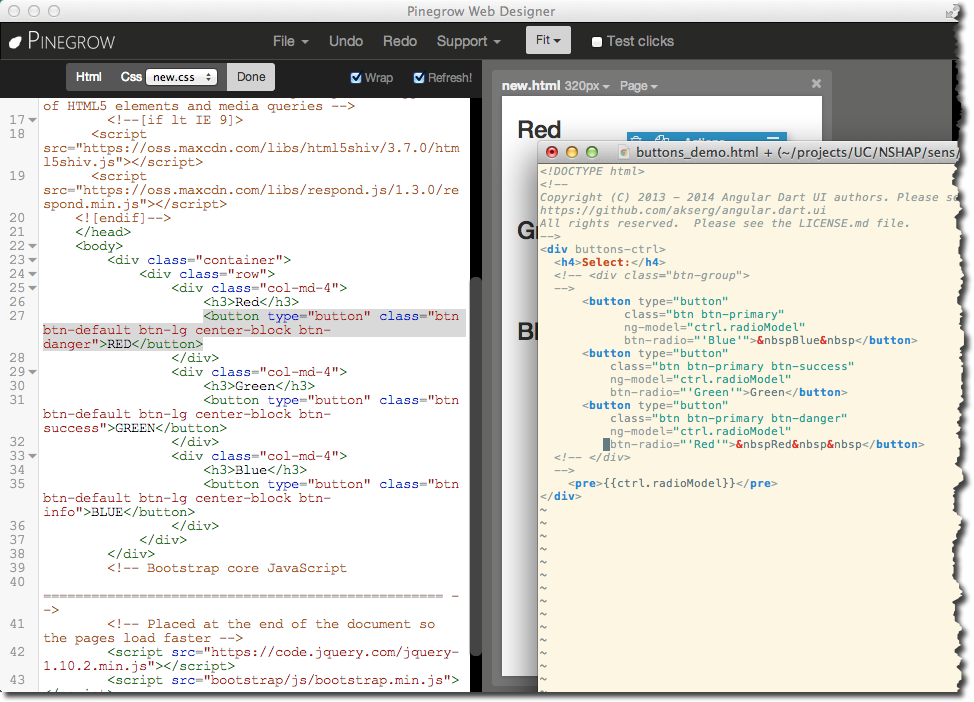This screenshot has height=702, width=974.
Task: Collapse the fold arrow at line 33
Action: pos(32,456)
